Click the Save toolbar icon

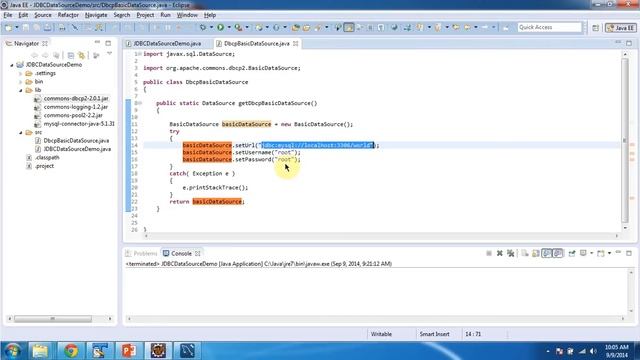click(26, 27)
